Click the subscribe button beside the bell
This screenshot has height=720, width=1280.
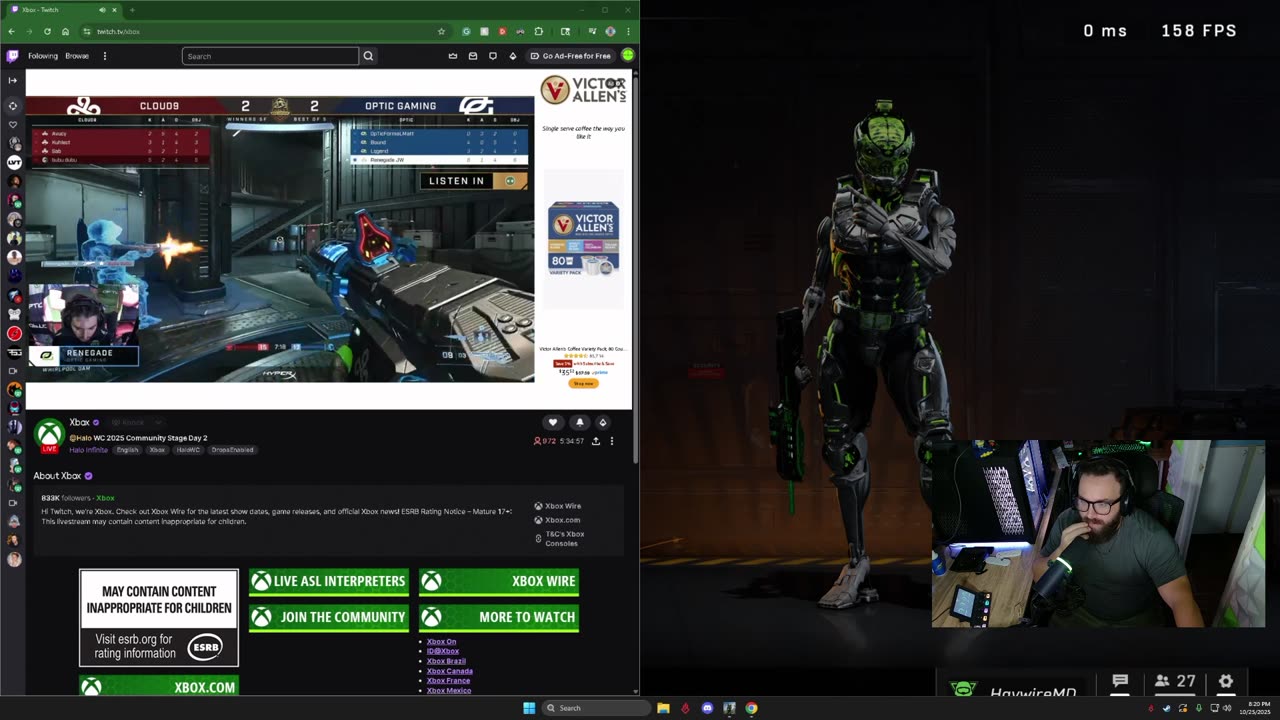tap(602, 422)
